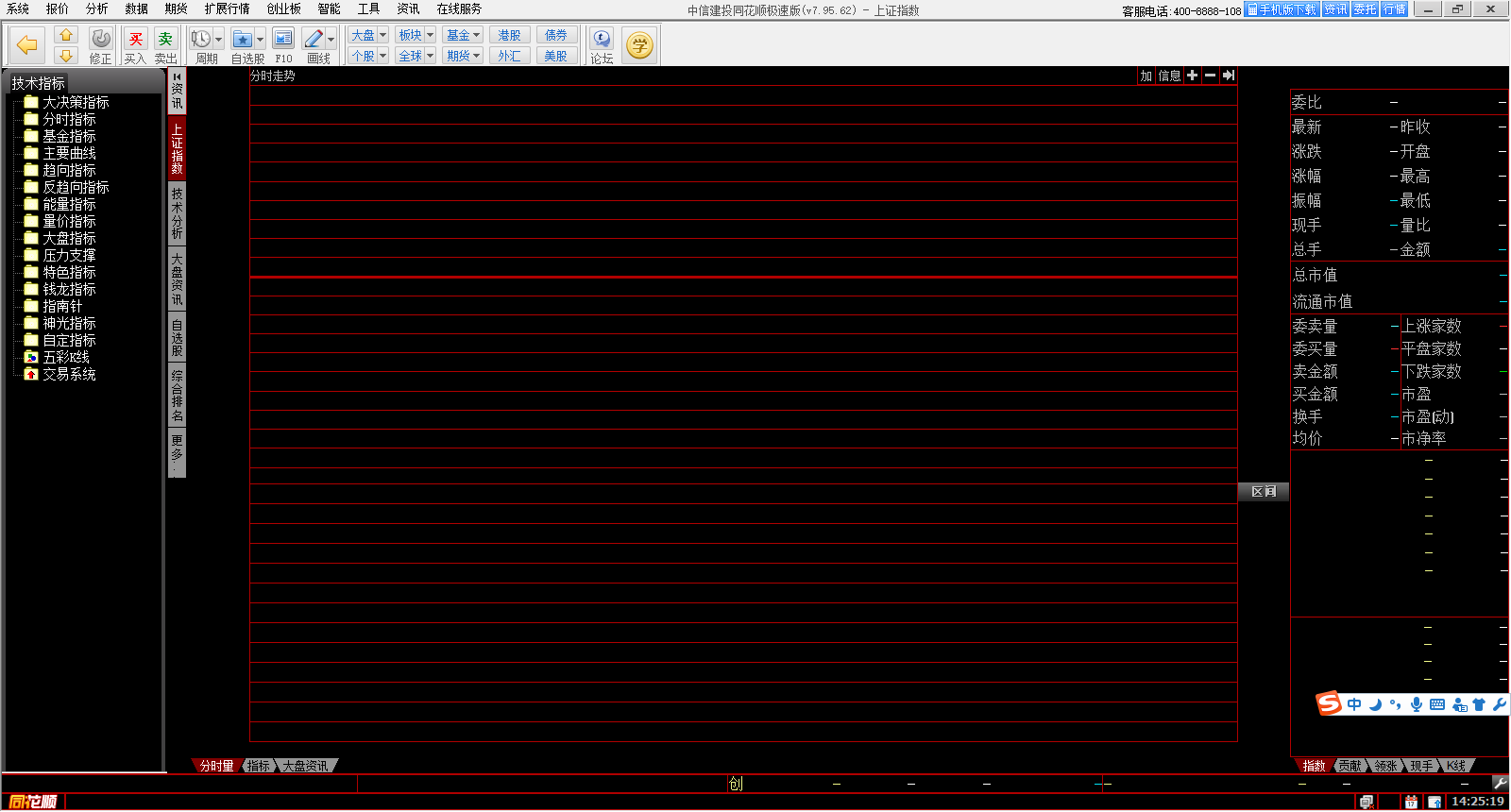The width and height of the screenshot is (1511, 812).
Task: Open the 扩展行情 menu
Action: pyautogui.click(x=228, y=8)
